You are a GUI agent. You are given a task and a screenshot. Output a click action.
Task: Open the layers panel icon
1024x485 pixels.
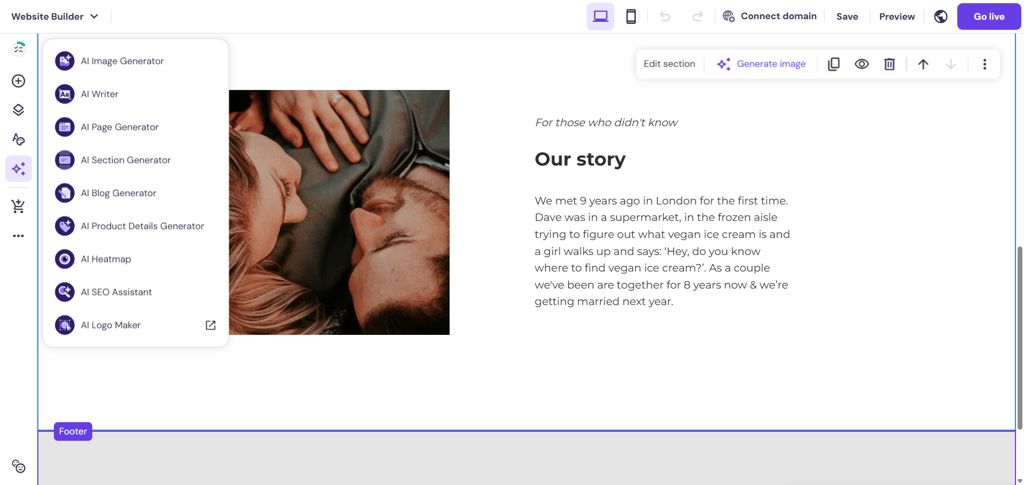[18, 110]
